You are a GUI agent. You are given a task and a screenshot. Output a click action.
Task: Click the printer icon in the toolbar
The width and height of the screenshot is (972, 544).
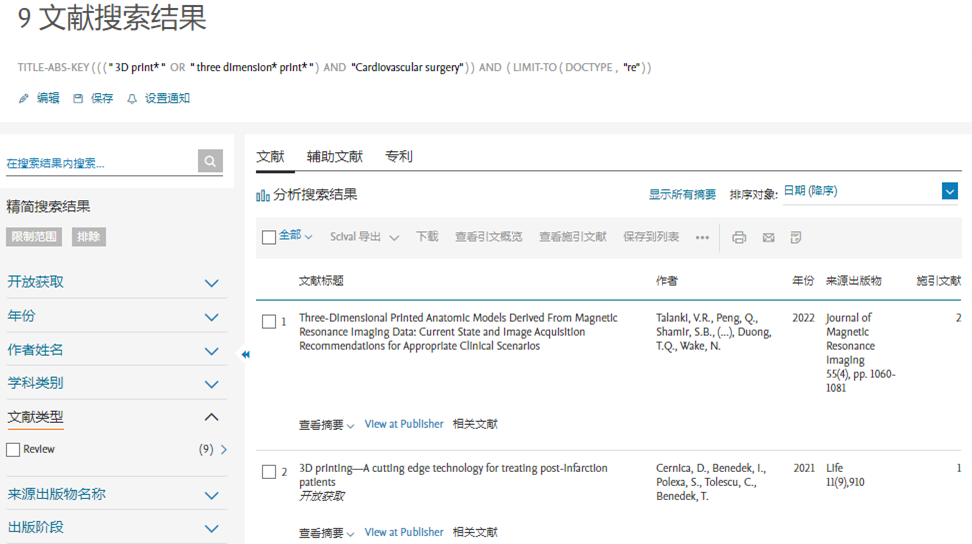(x=739, y=238)
